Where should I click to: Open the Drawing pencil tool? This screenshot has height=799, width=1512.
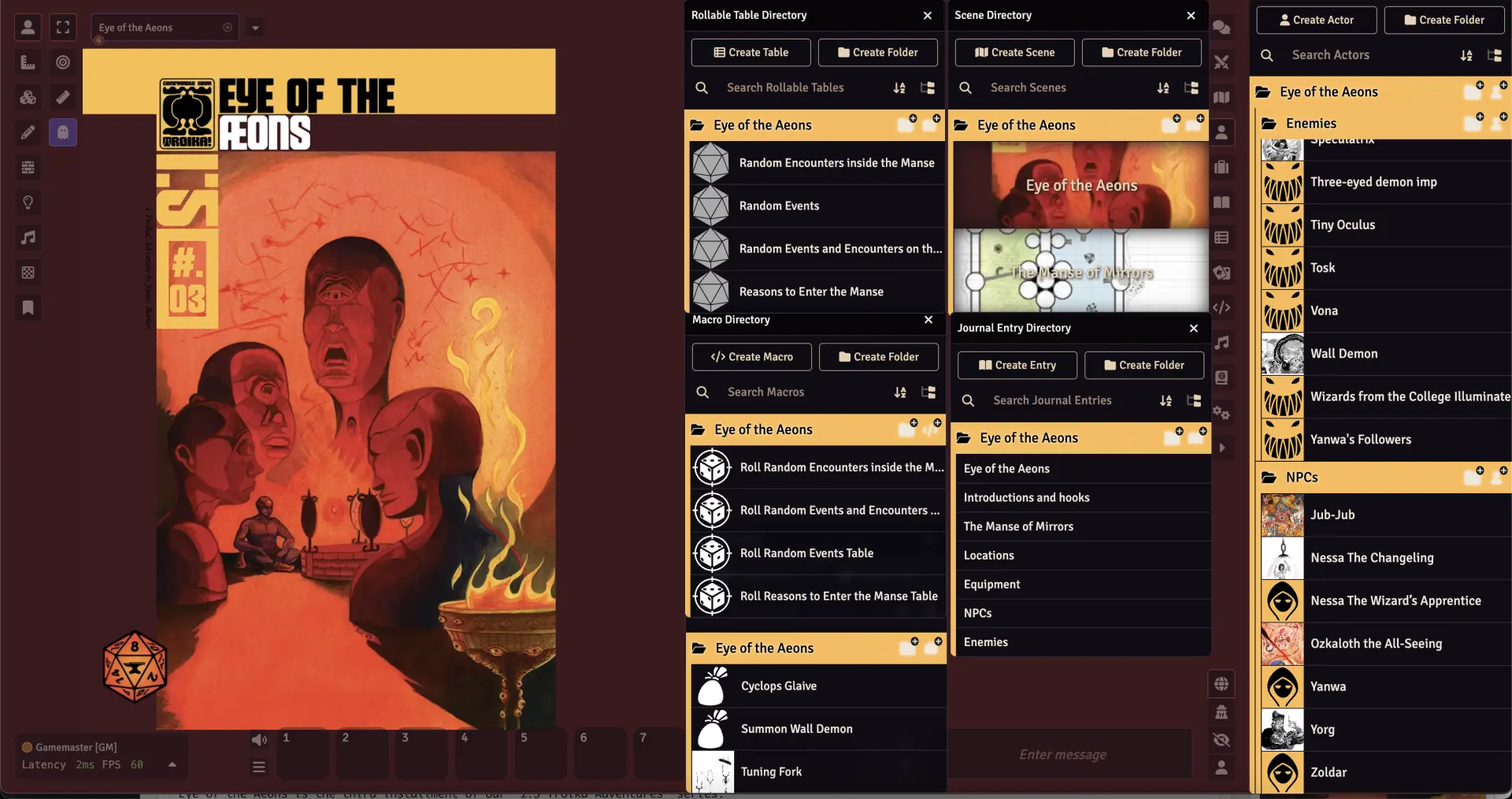tap(28, 132)
